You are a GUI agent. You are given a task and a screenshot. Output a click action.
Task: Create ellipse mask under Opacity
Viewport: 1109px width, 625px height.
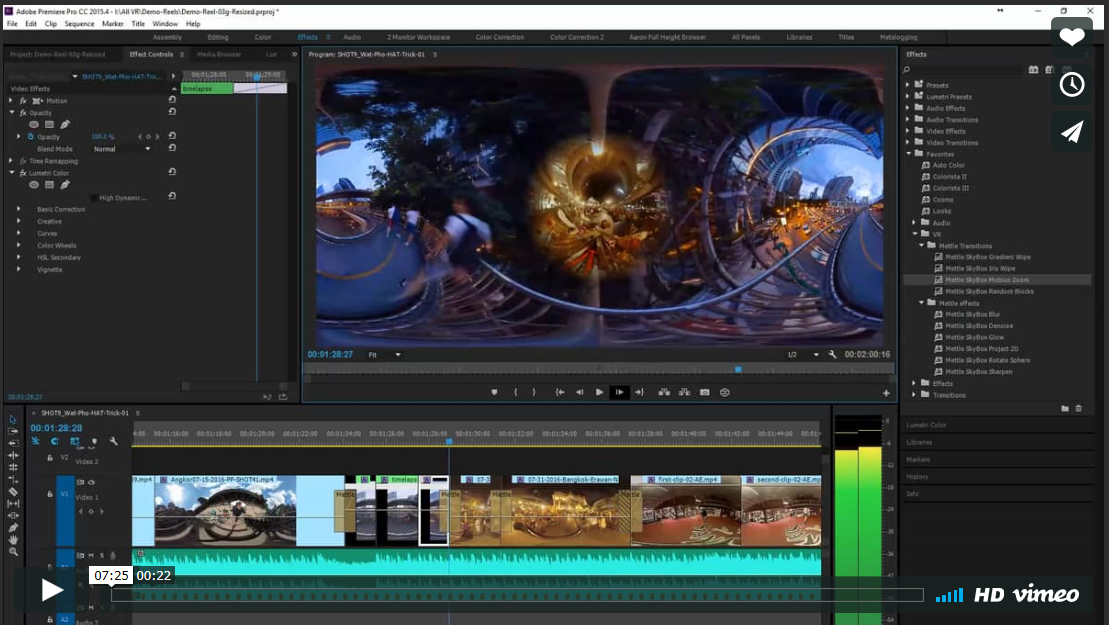(34, 124)
